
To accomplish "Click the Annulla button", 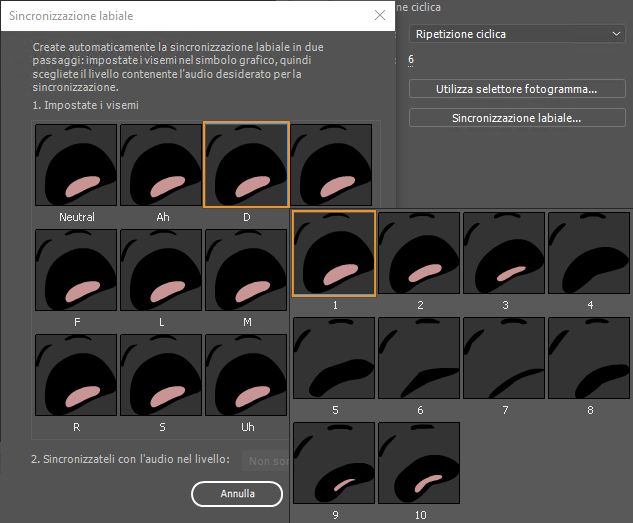I will tap(237, 494).
